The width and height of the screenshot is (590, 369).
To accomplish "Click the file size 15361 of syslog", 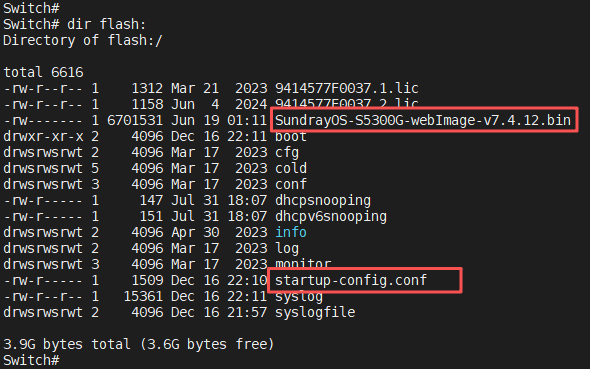I will pyautogui.click(x=143, y=296).
